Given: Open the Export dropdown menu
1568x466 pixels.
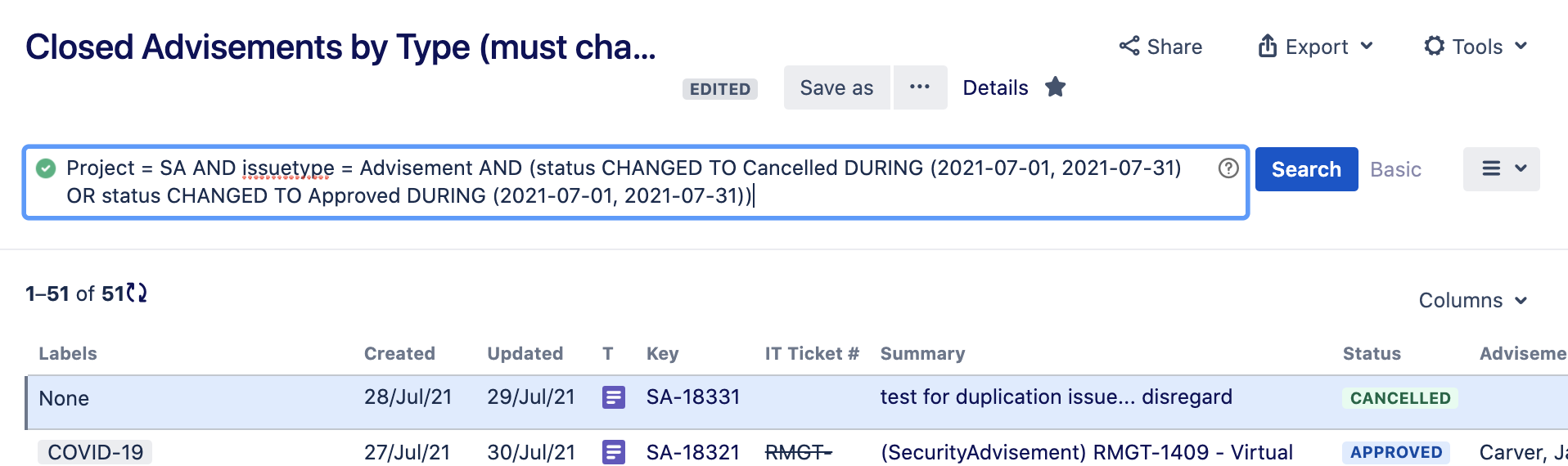Looking at the screenshot, I should [1315, 47].
